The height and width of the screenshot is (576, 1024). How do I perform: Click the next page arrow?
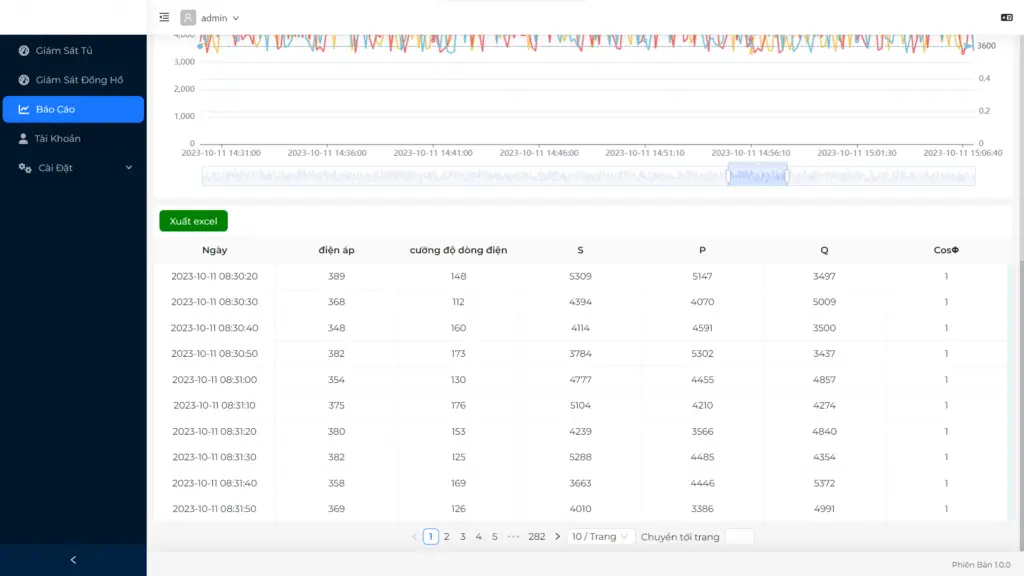pyautogui.click(x=557, y=537)
